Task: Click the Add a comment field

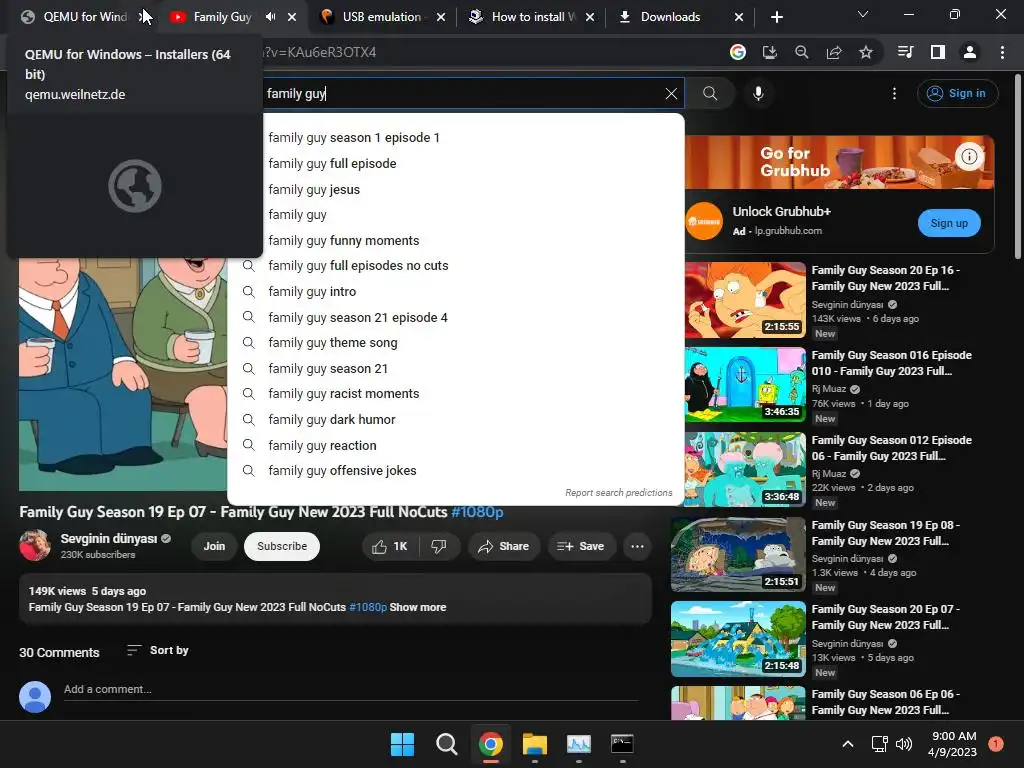Action: [x=351, y=690]
